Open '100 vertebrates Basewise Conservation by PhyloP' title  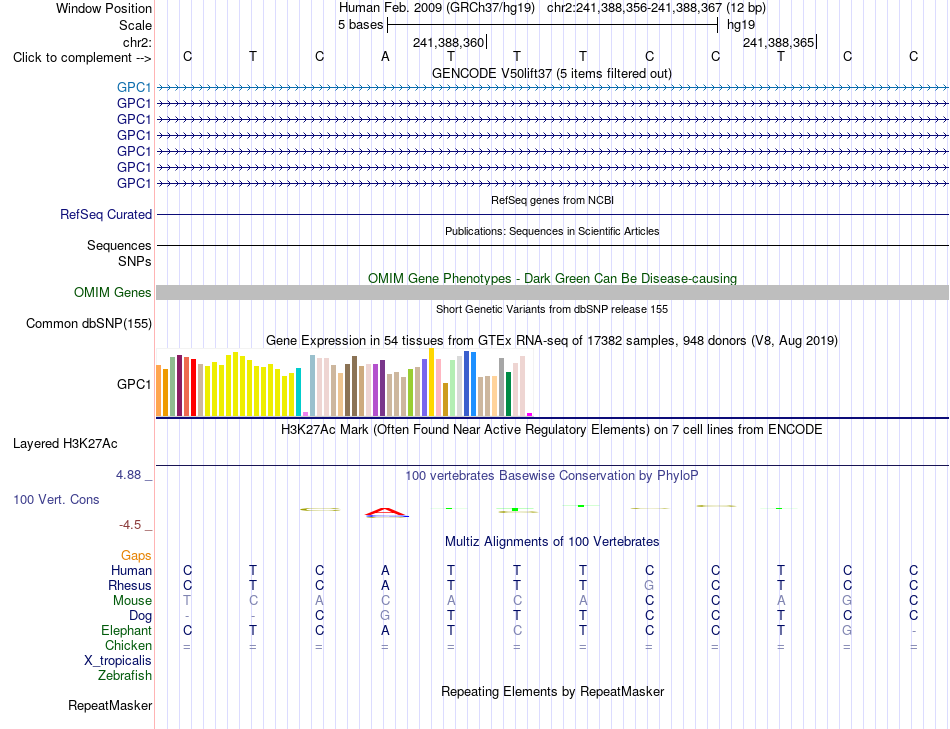point(552,476)
